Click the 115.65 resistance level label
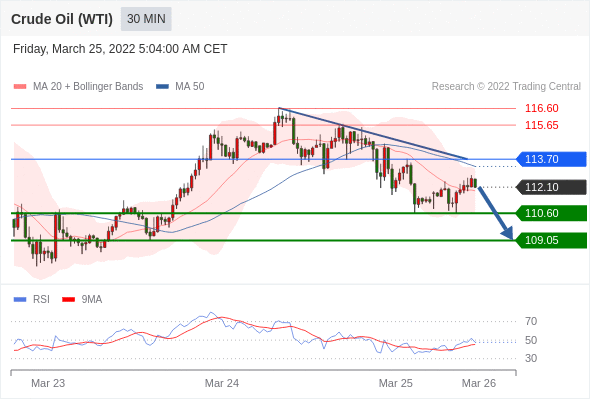The height and width of the screenshot is (400, 590). pyautogui.click(x=541, y=125)
